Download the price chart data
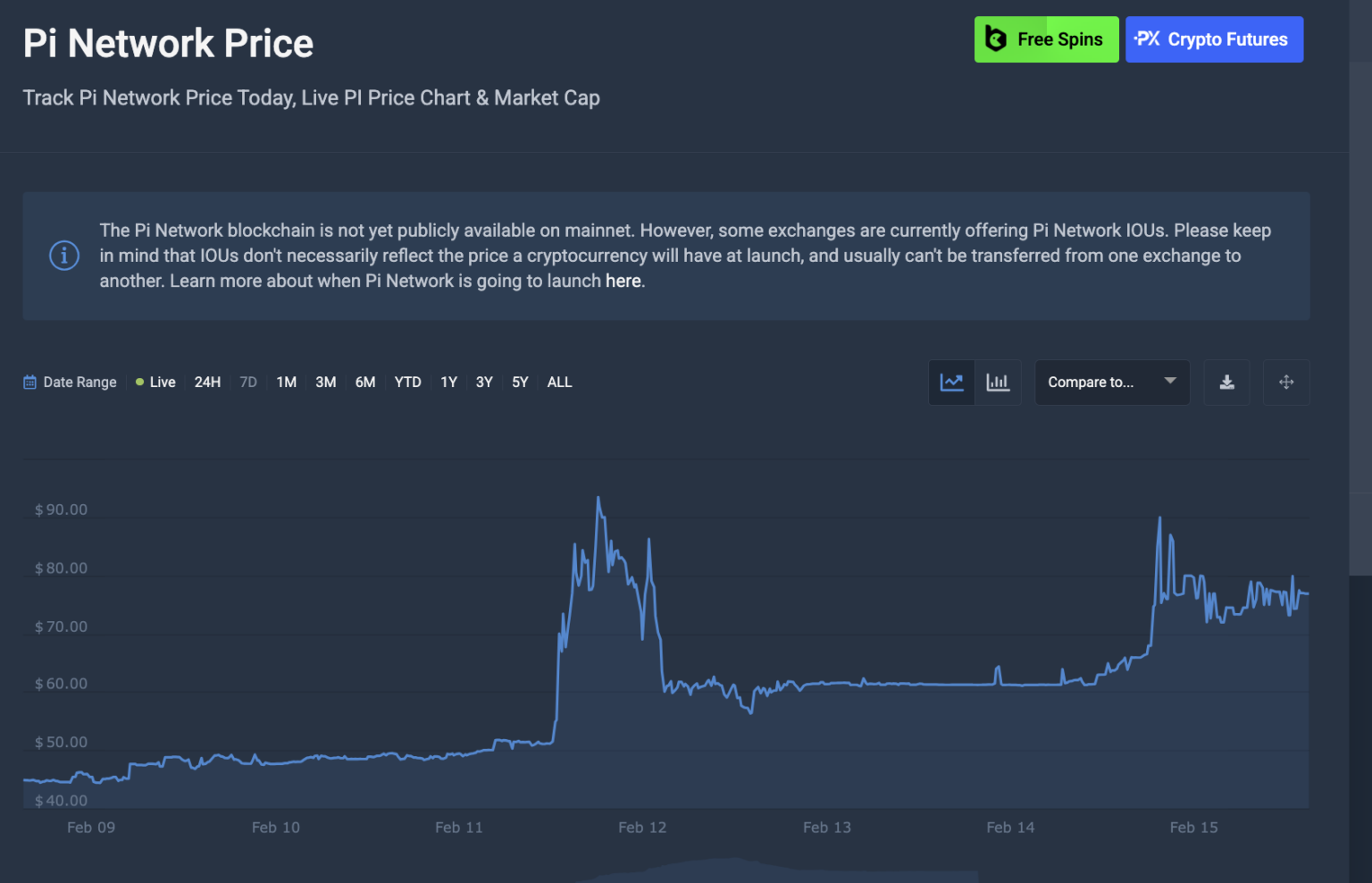Viewport: 1372px width, 883px height. (x=1226, y=382)
